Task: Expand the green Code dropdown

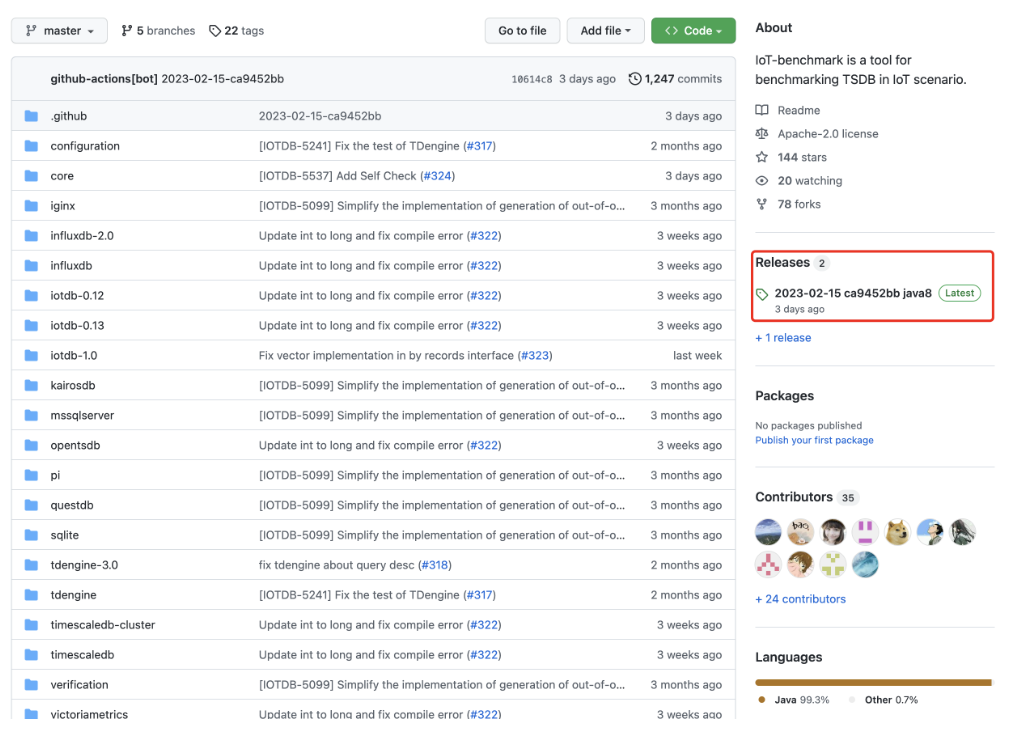Action: 693,31
